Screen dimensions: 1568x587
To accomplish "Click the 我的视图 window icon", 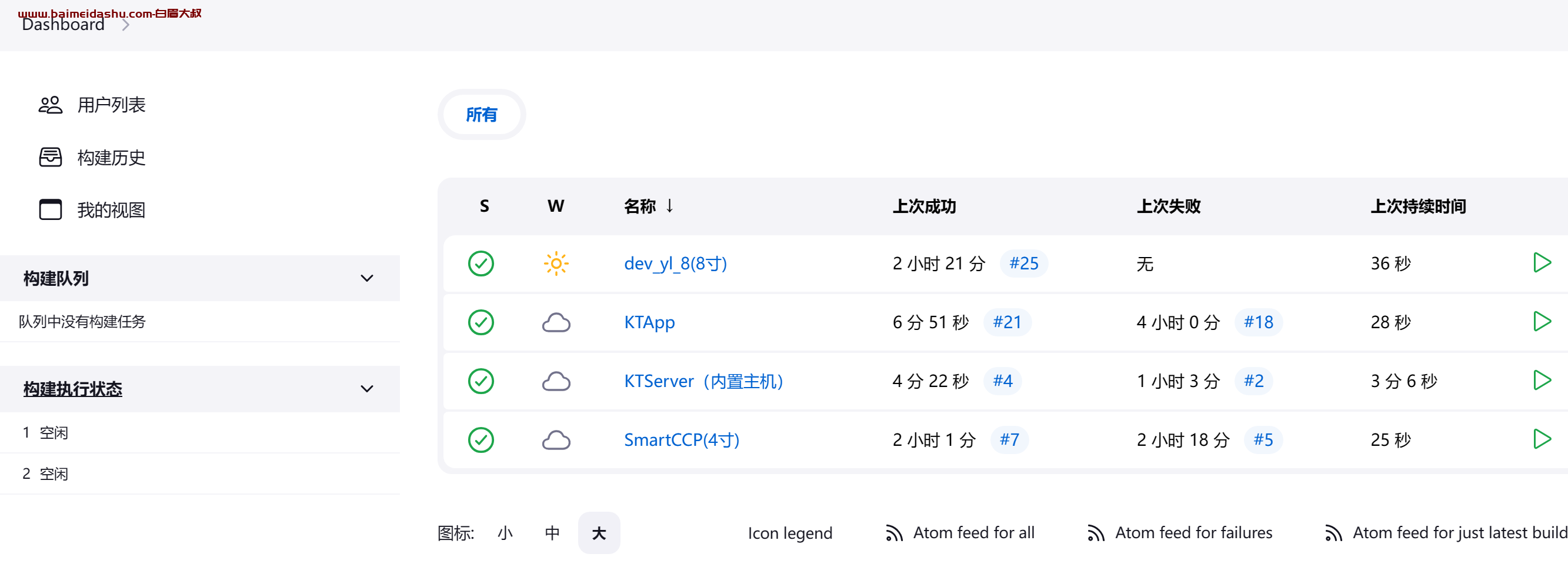I will (51, 209).
